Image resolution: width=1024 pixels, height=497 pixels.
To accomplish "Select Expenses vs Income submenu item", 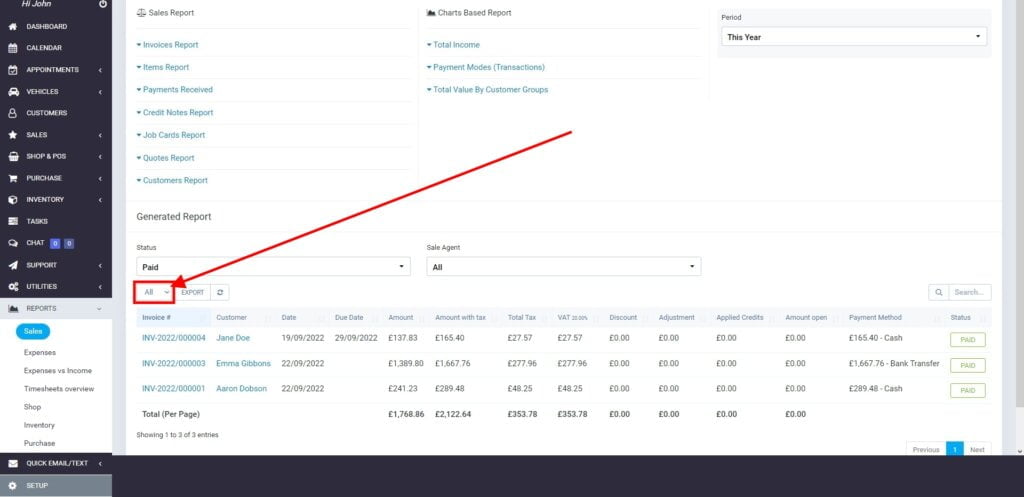I will click(x=57, y=371).
